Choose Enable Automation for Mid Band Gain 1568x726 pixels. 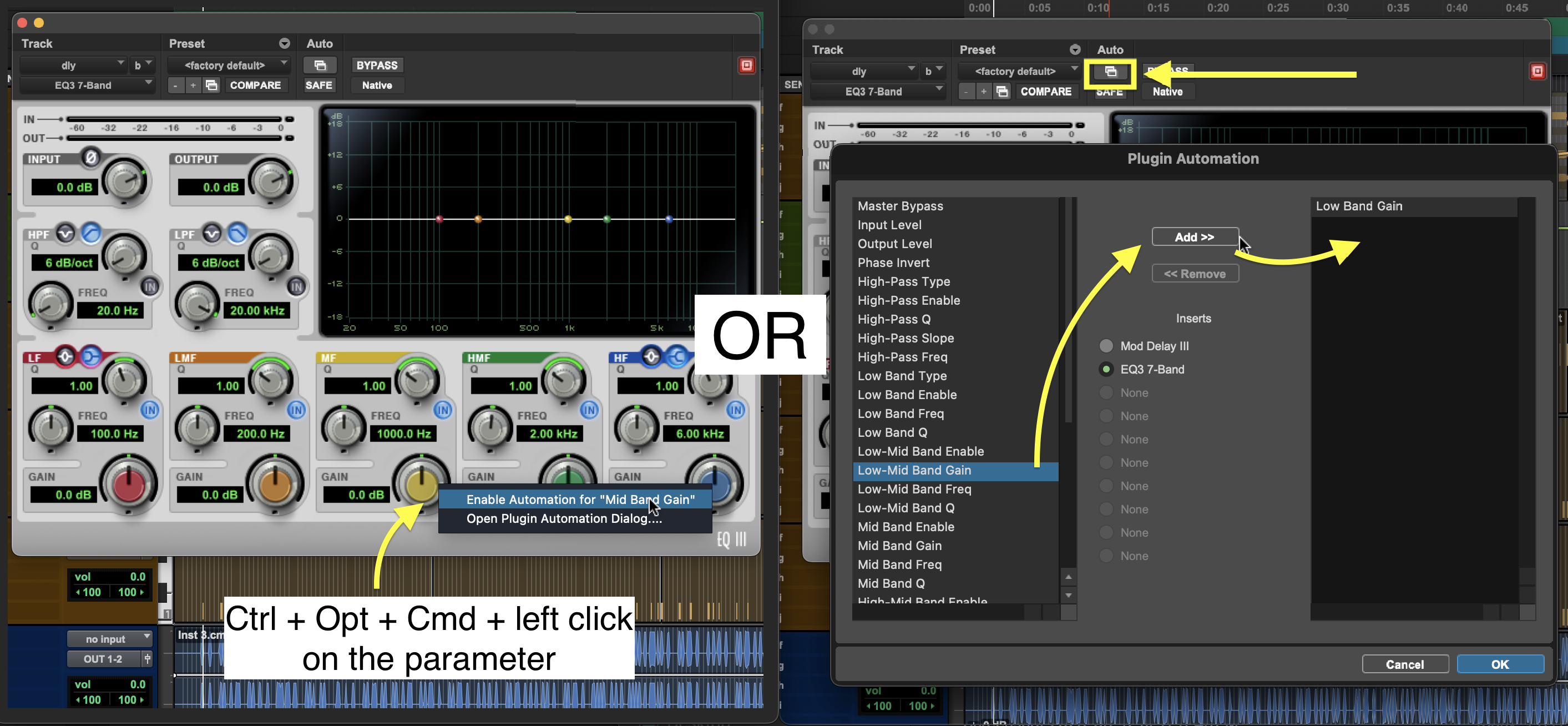575,500
